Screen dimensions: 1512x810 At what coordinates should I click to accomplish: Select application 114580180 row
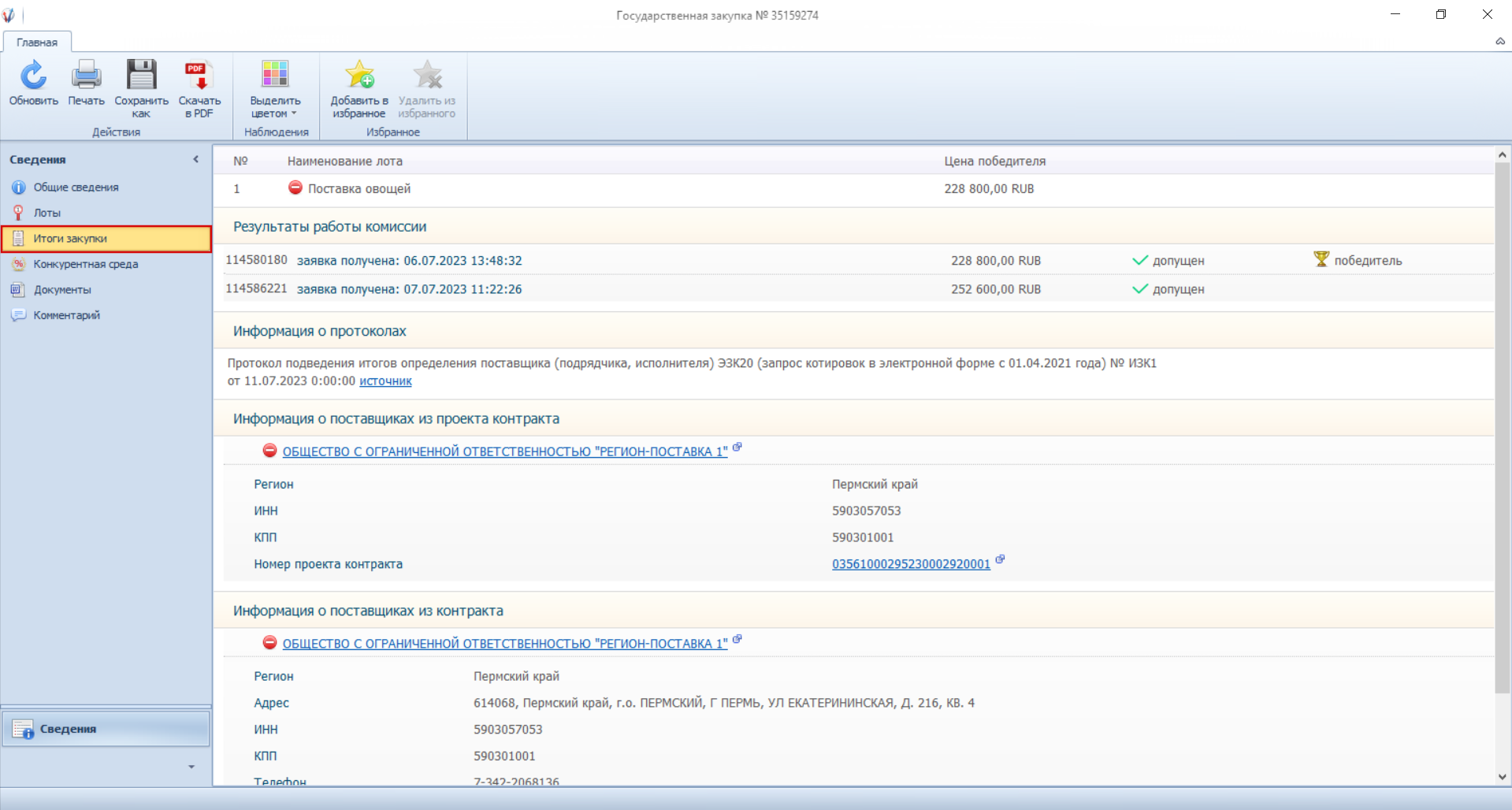pos(857,260)
